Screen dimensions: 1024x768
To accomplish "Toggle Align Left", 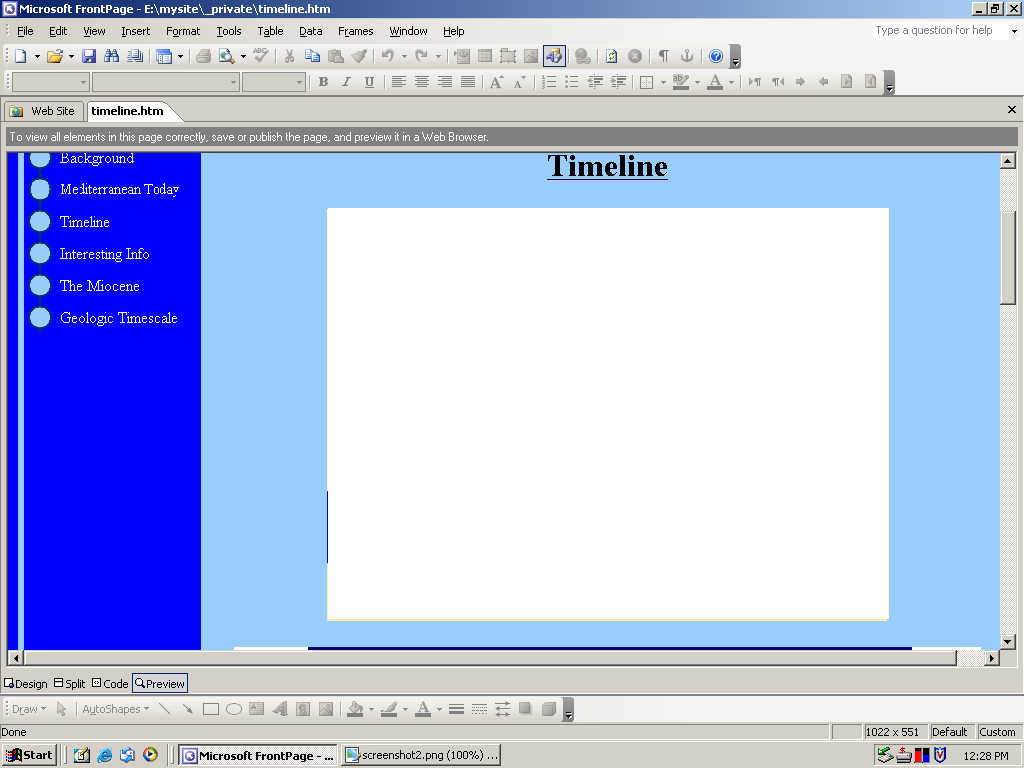I will click(398, 82).
